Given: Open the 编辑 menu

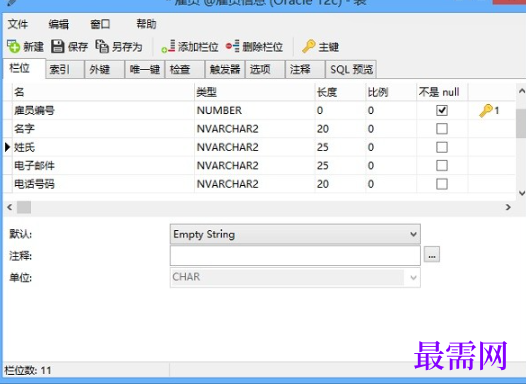Looking at the screenshot, I should coord(59,24).
